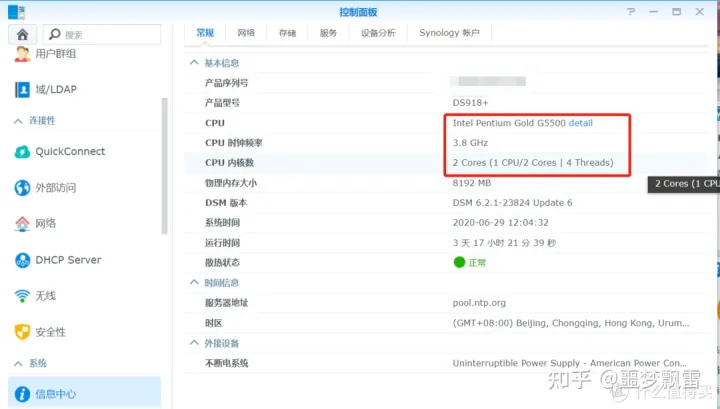Open 域/LDAP settings icon

click(22, 90)
